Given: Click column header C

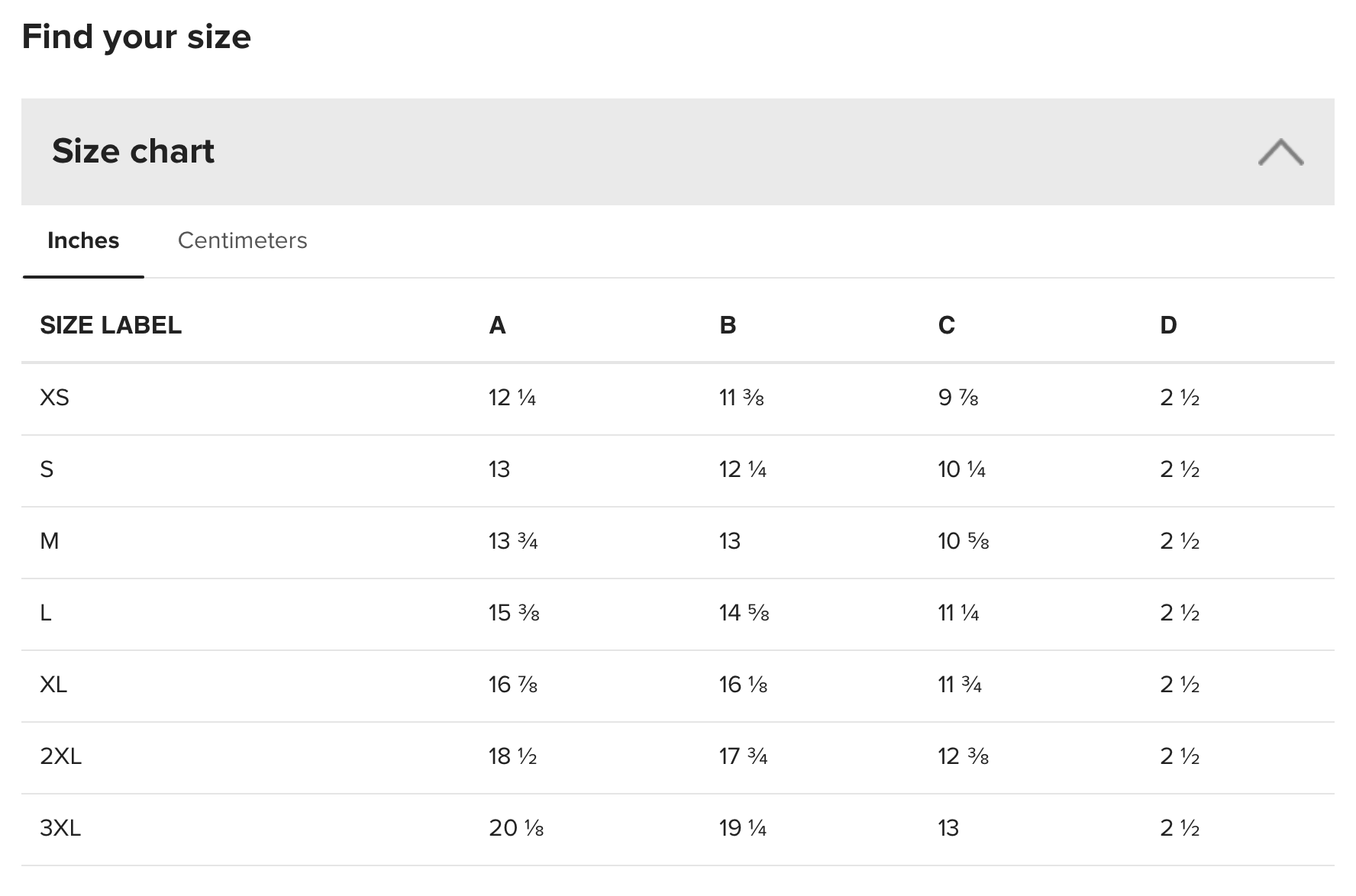Looking at the screenshot, I should 946,325.
